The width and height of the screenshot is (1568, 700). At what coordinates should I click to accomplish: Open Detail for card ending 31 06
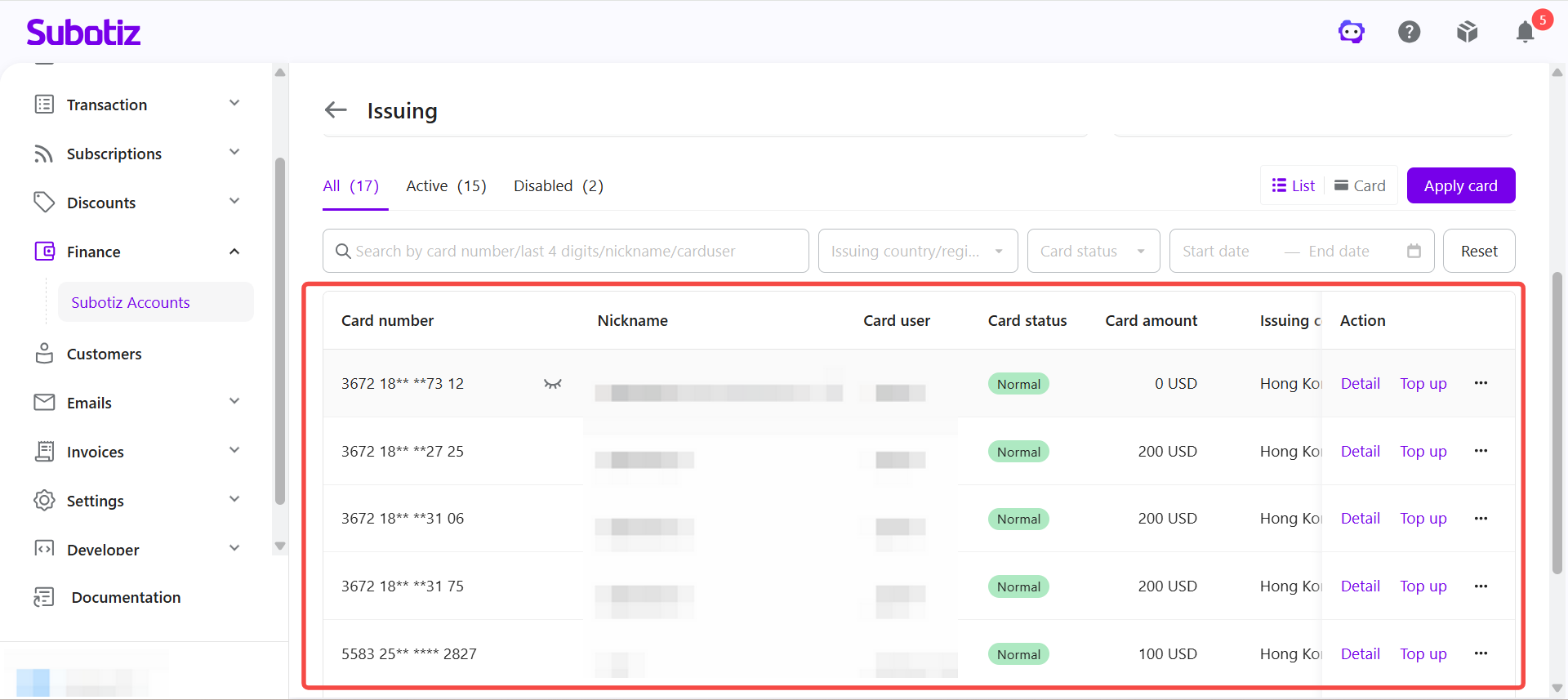pyautogui.click(x=1361, y=519)
